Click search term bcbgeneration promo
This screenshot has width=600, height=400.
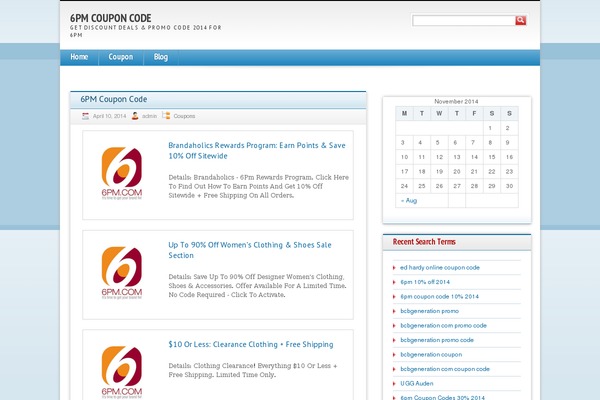tap(429, 311)
